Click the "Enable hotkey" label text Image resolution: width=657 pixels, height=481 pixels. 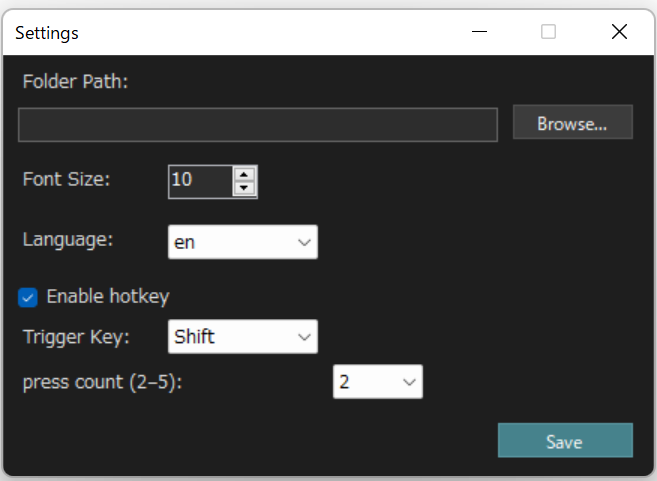coord(108,296)
